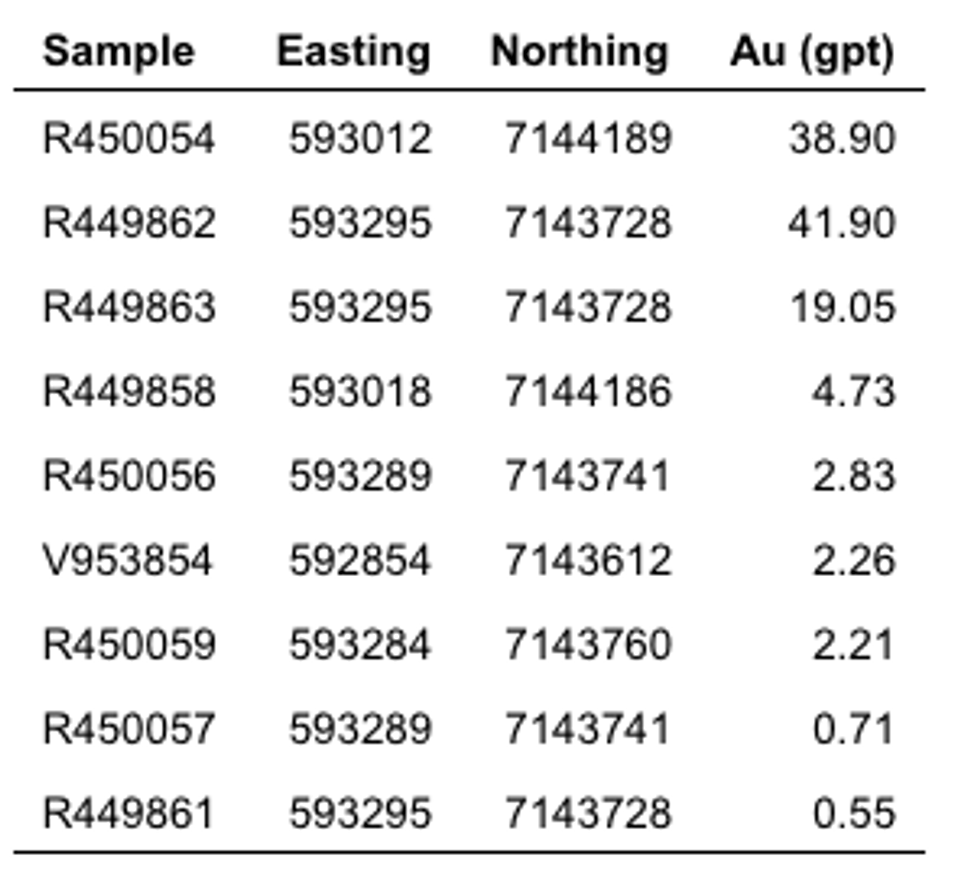Click sample ID R450057

click(x=129, y=728)
